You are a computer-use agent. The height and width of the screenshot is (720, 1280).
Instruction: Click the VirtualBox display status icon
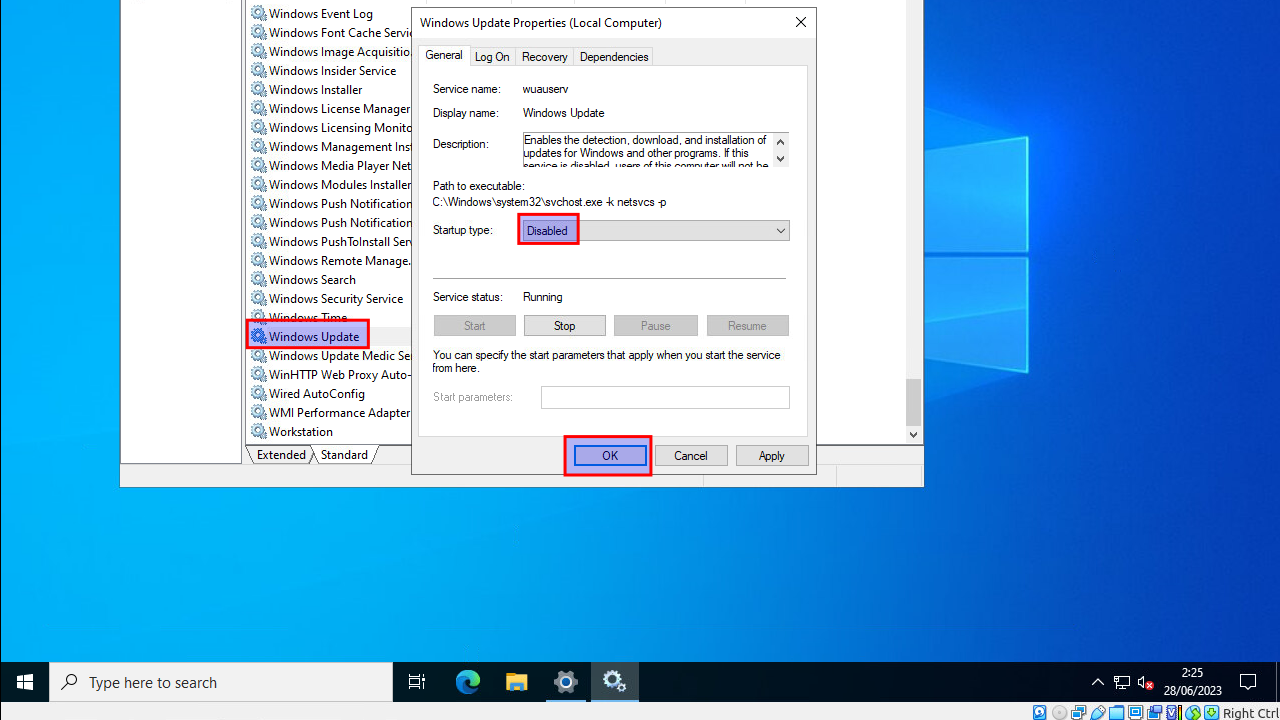pyautogui.click(x=1137, y=713)
